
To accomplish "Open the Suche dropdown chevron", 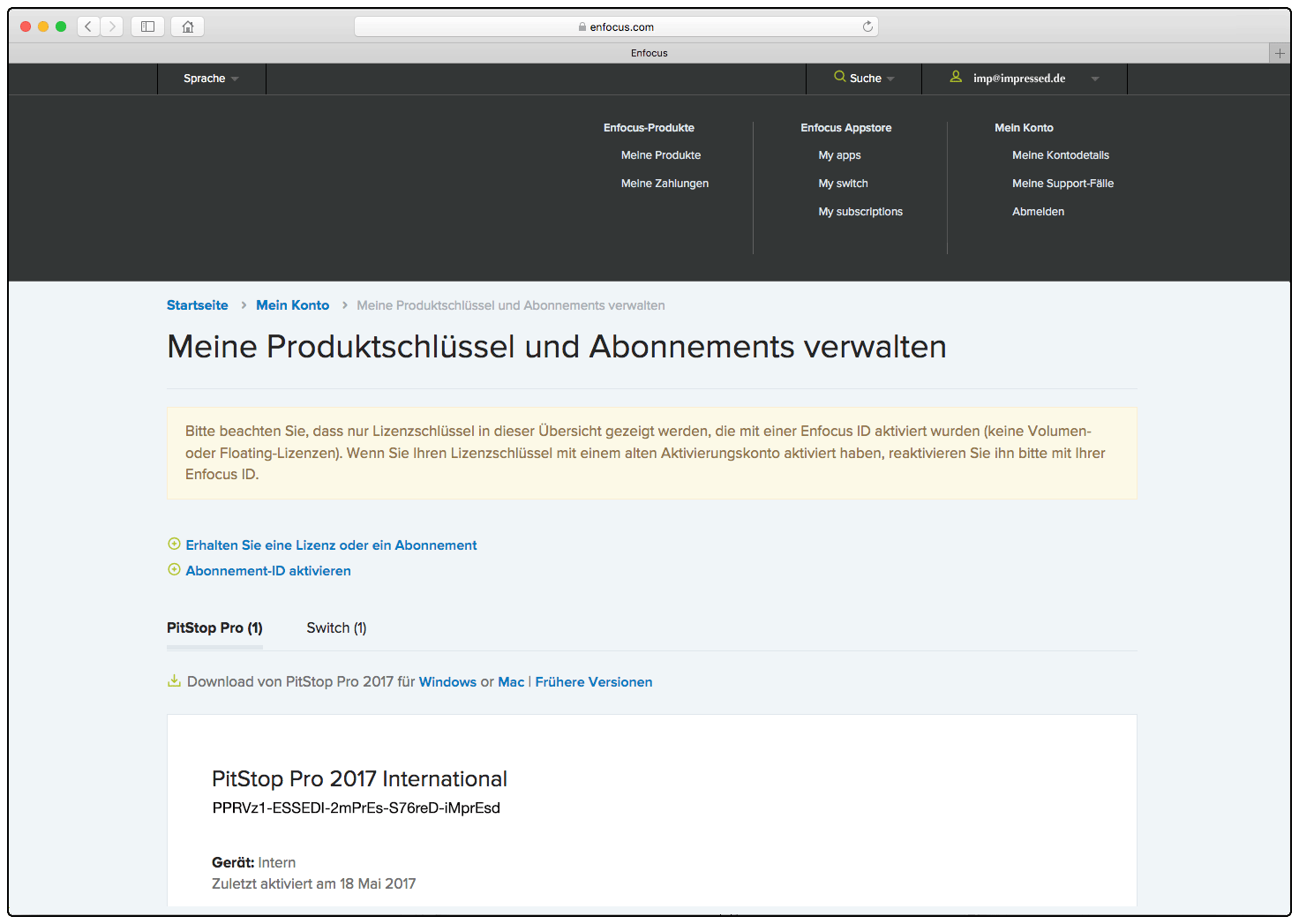I will coord(890,79).
